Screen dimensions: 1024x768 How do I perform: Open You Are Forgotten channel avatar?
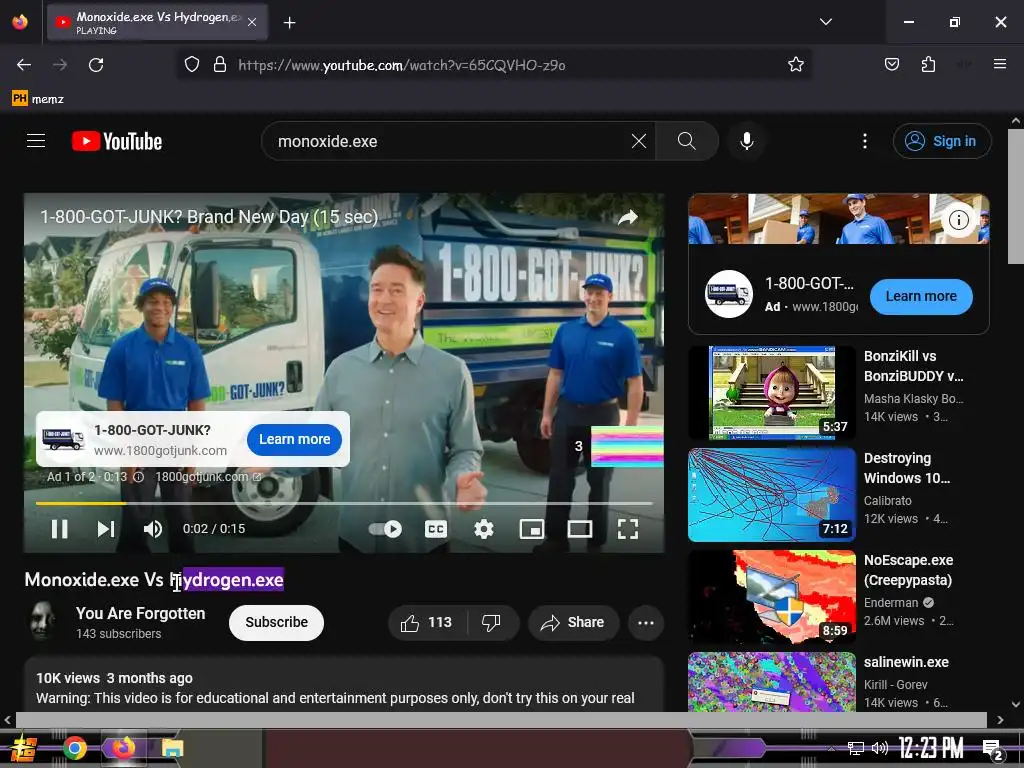(43, 621)
